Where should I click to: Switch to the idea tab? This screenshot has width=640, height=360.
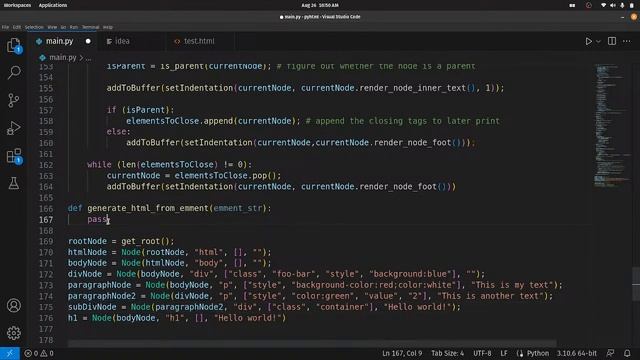point(122,41)
